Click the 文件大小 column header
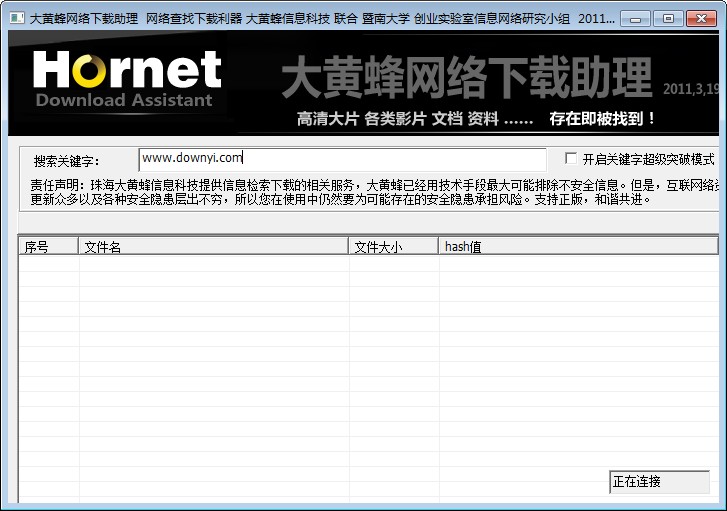 coord(394,246)
